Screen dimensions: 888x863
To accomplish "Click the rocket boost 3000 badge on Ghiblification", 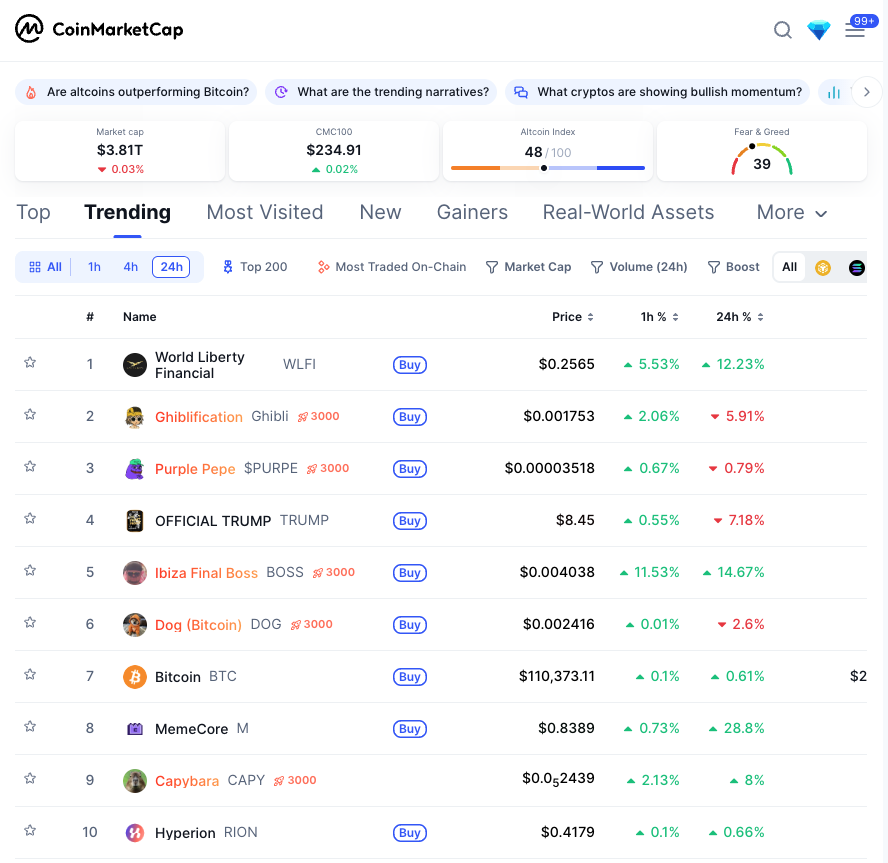I will coord(318,416).
